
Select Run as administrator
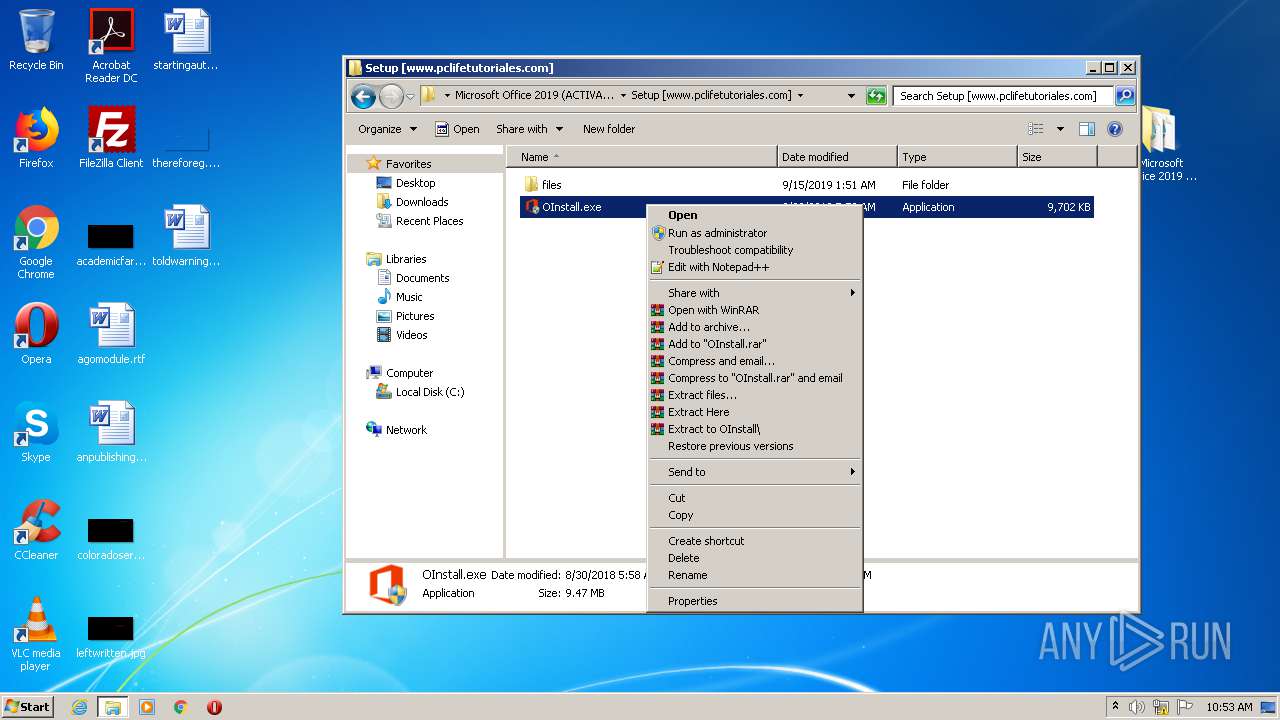coord(754,233)
